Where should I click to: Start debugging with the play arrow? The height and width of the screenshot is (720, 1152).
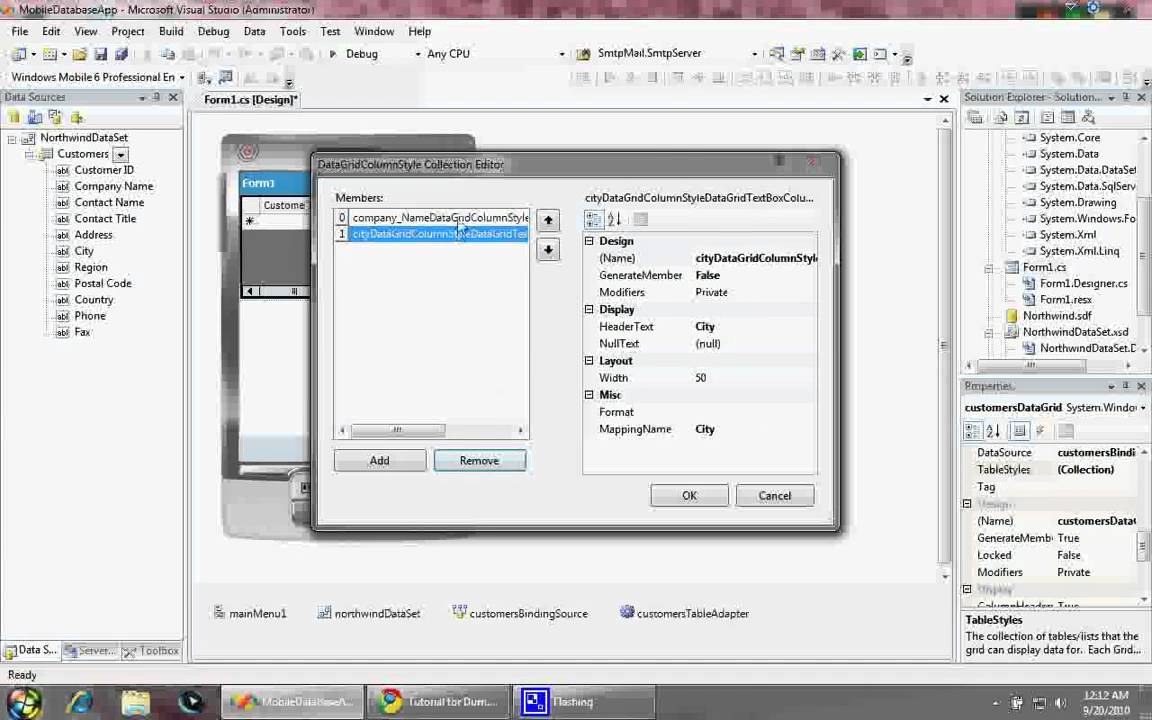332,54
